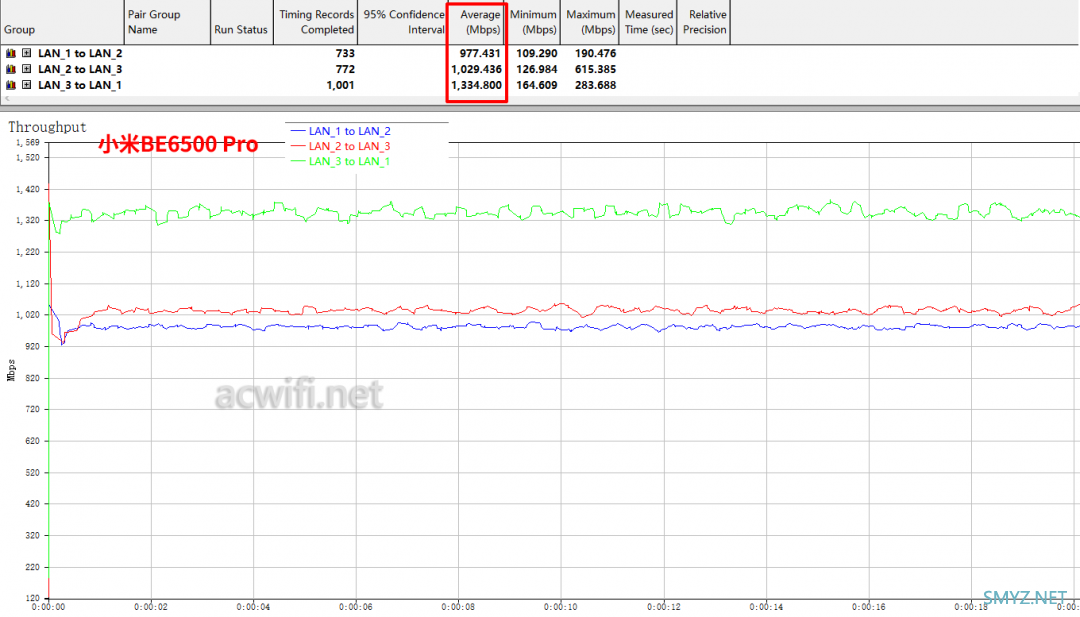Expand the LAN_2 to LAN_3 group row

coord(26,69)
